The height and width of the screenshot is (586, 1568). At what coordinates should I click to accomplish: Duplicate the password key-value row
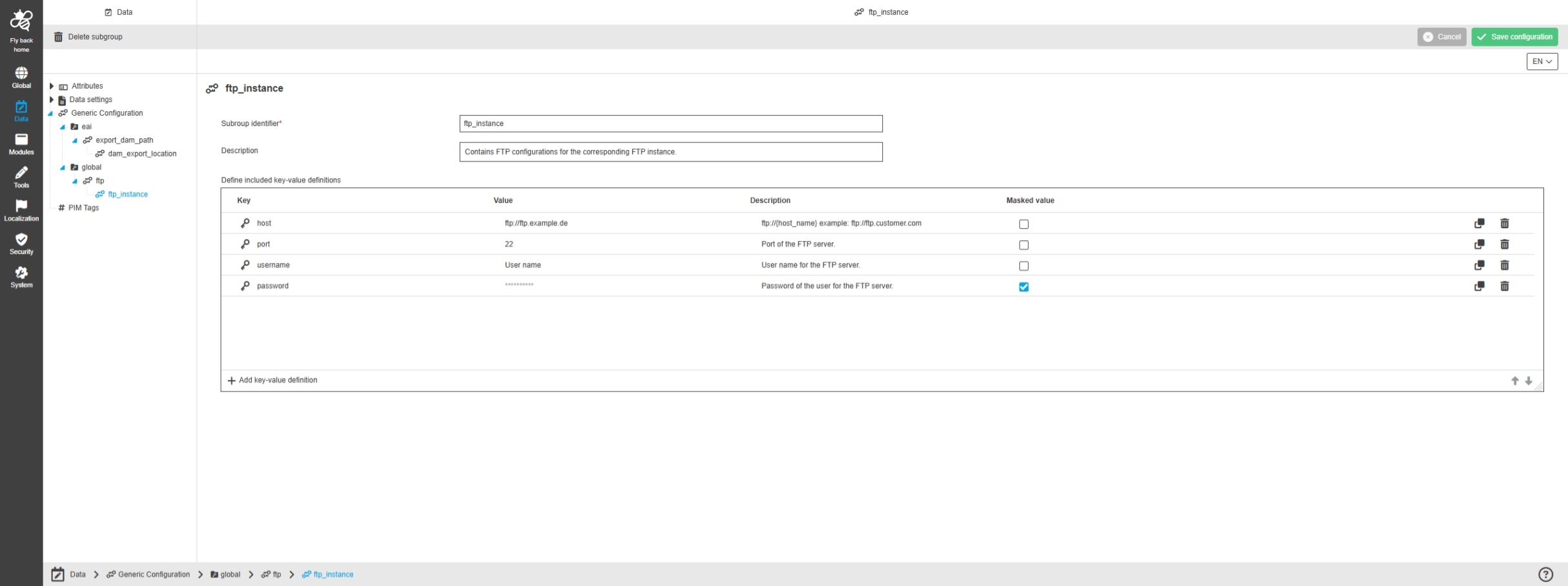tap(1479, 286)
